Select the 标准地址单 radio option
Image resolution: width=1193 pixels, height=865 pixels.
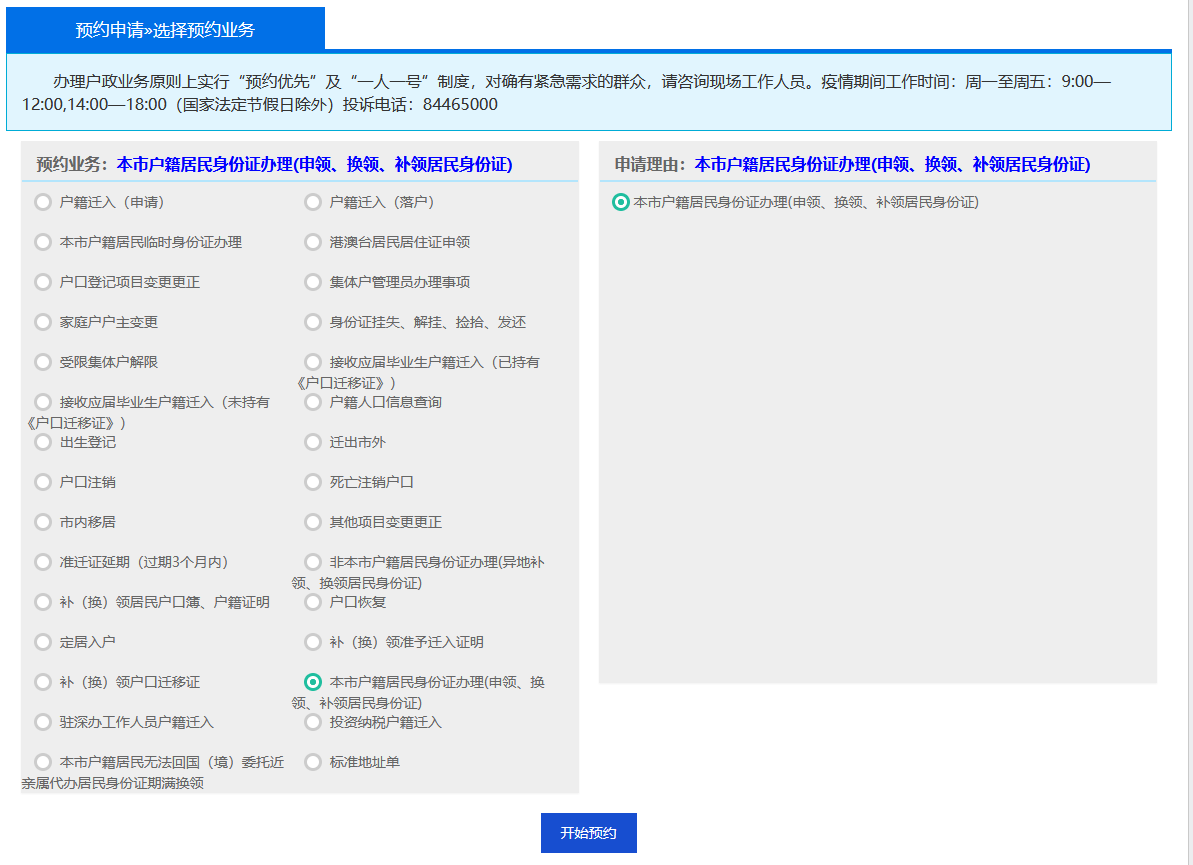pyautogui.click(x=313, y=762)
